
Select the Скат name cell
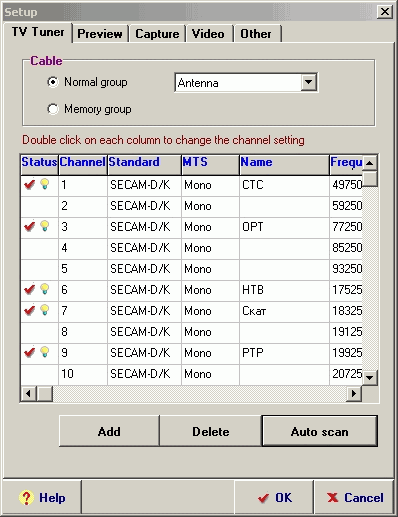284,311
